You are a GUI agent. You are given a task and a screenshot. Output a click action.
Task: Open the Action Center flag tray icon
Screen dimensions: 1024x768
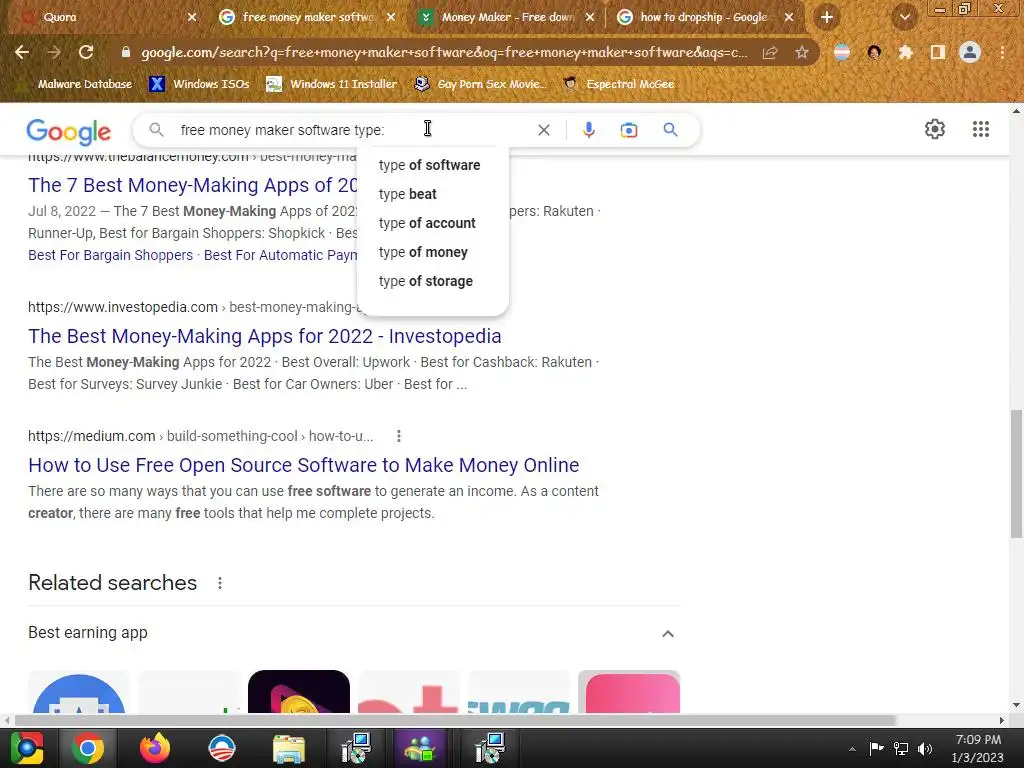click(x=876, y=748)
